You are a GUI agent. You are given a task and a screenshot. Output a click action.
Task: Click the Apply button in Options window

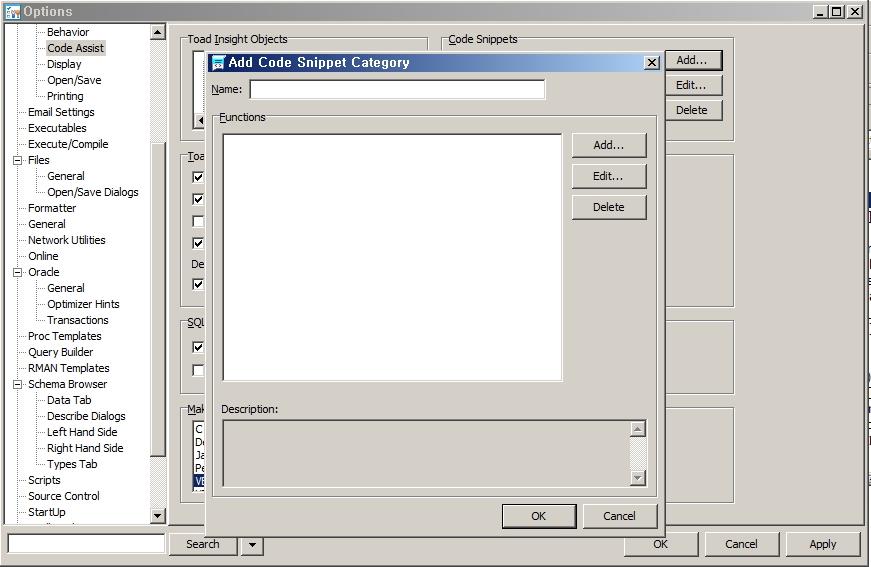822,545
